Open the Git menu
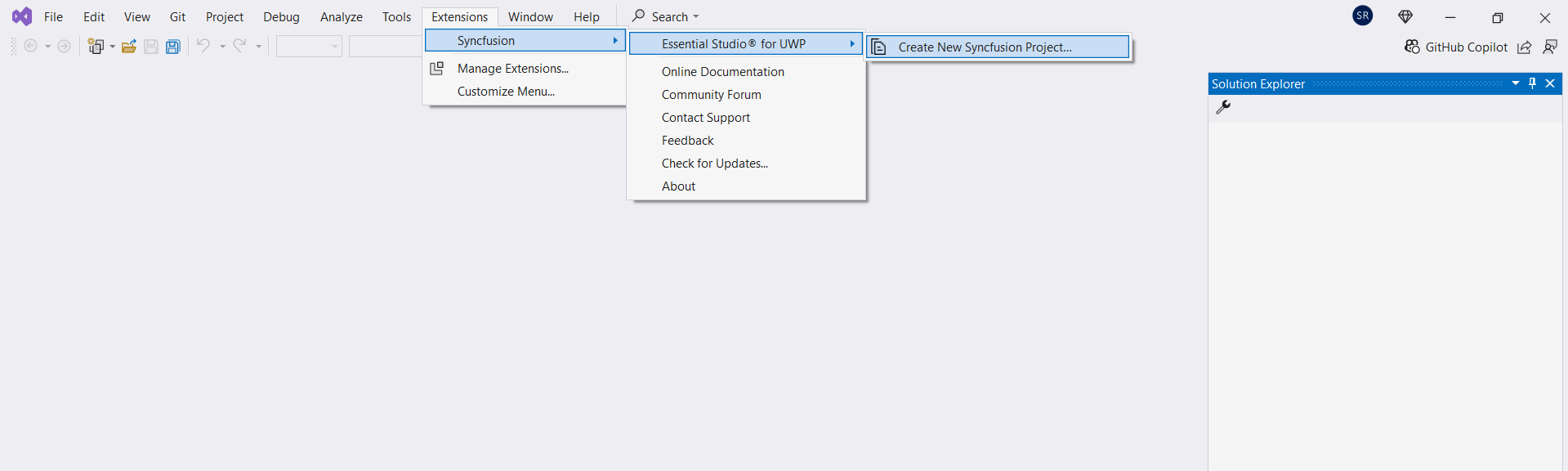Image resolution: width=1568 pixels, height=471 pixels. click(177, 17)
